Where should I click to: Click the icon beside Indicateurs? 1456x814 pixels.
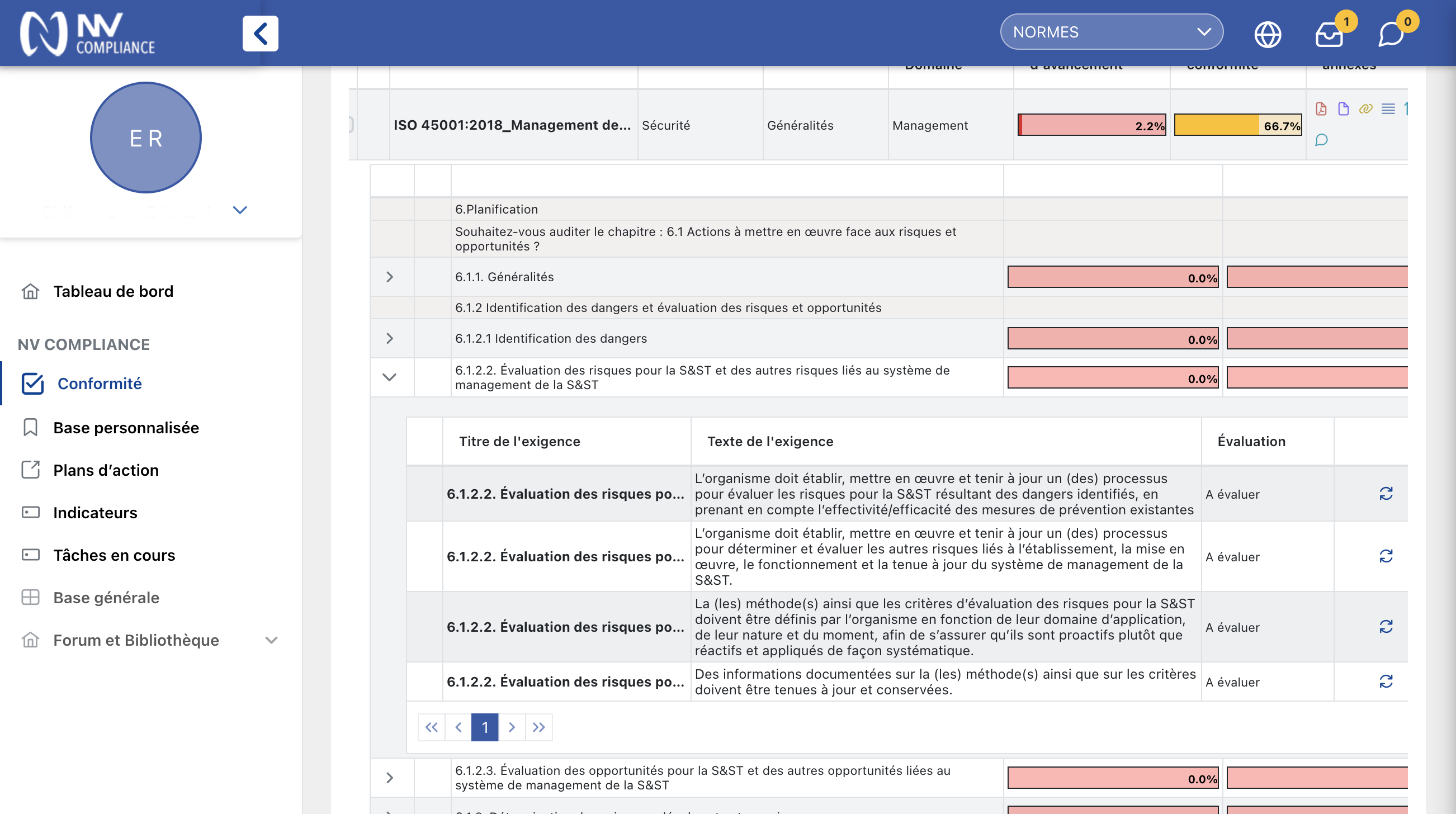point(31,512)
